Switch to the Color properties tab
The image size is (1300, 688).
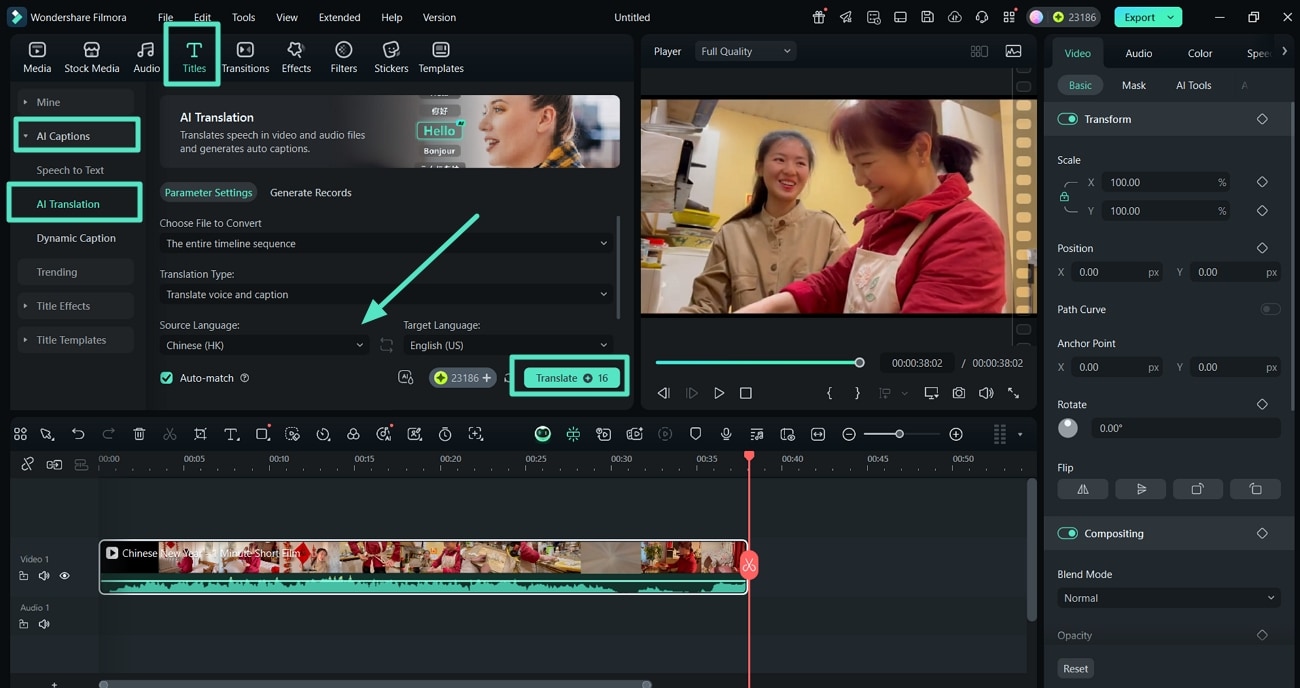[1200, 53]
